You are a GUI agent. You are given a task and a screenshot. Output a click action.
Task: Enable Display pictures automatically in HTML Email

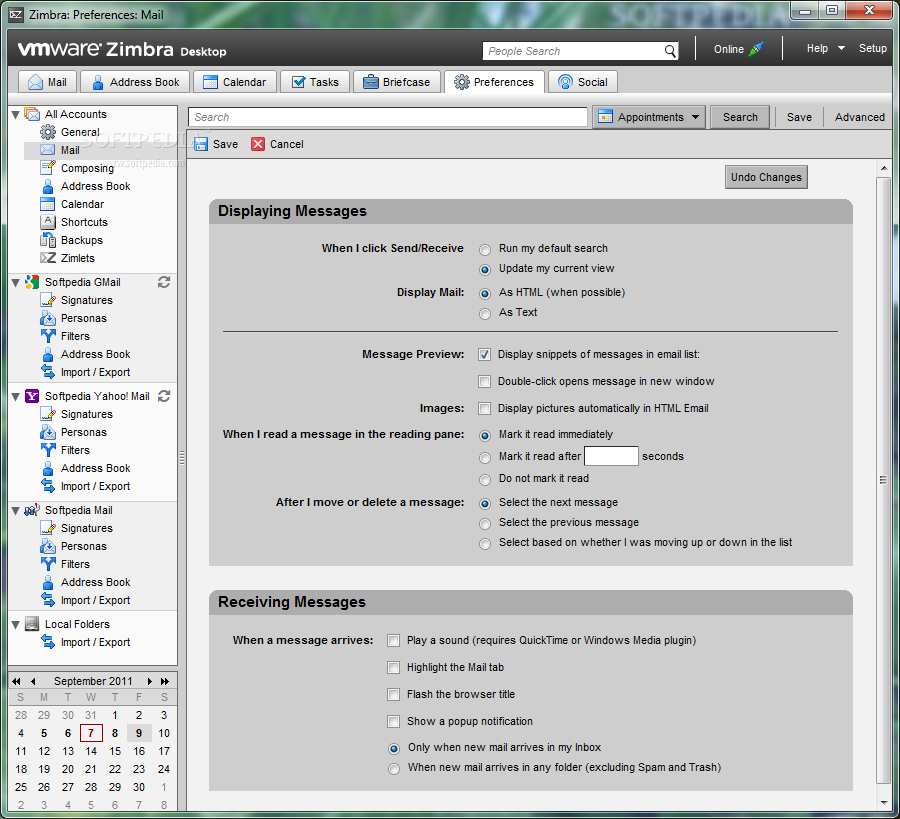pos(484,409)
